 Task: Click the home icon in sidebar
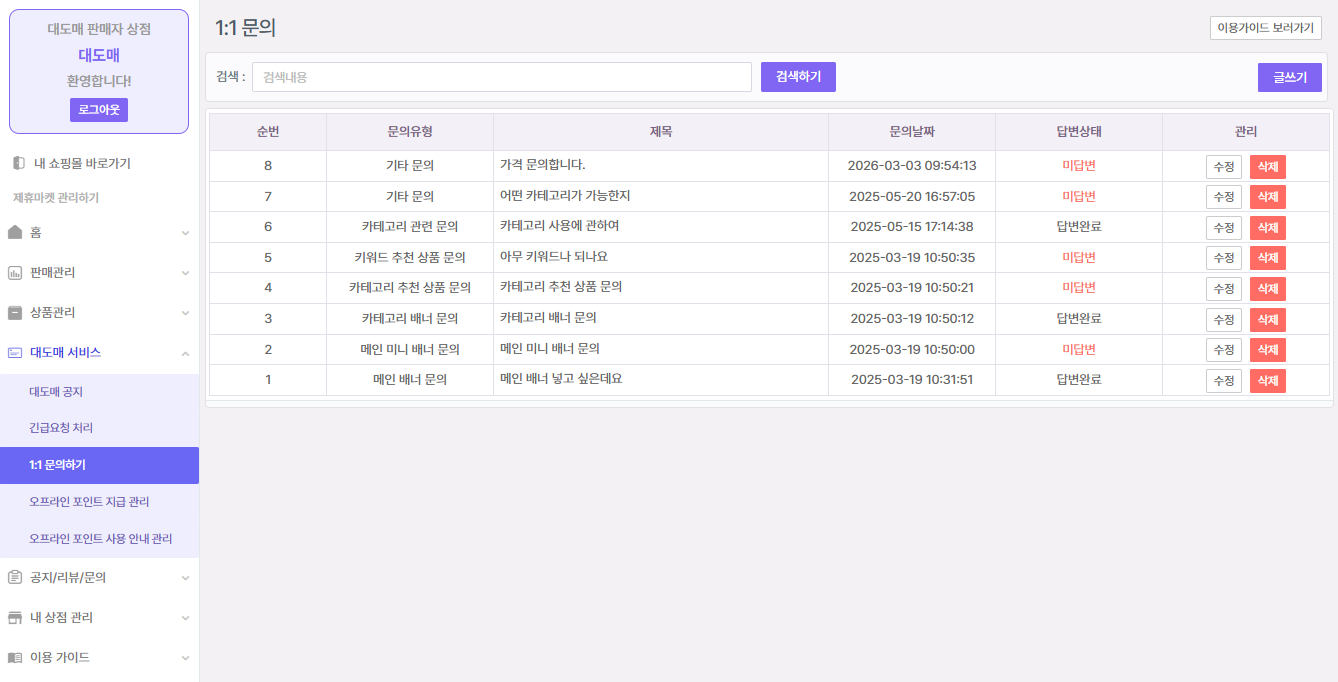pyautogui.click(x=15, y=233)
